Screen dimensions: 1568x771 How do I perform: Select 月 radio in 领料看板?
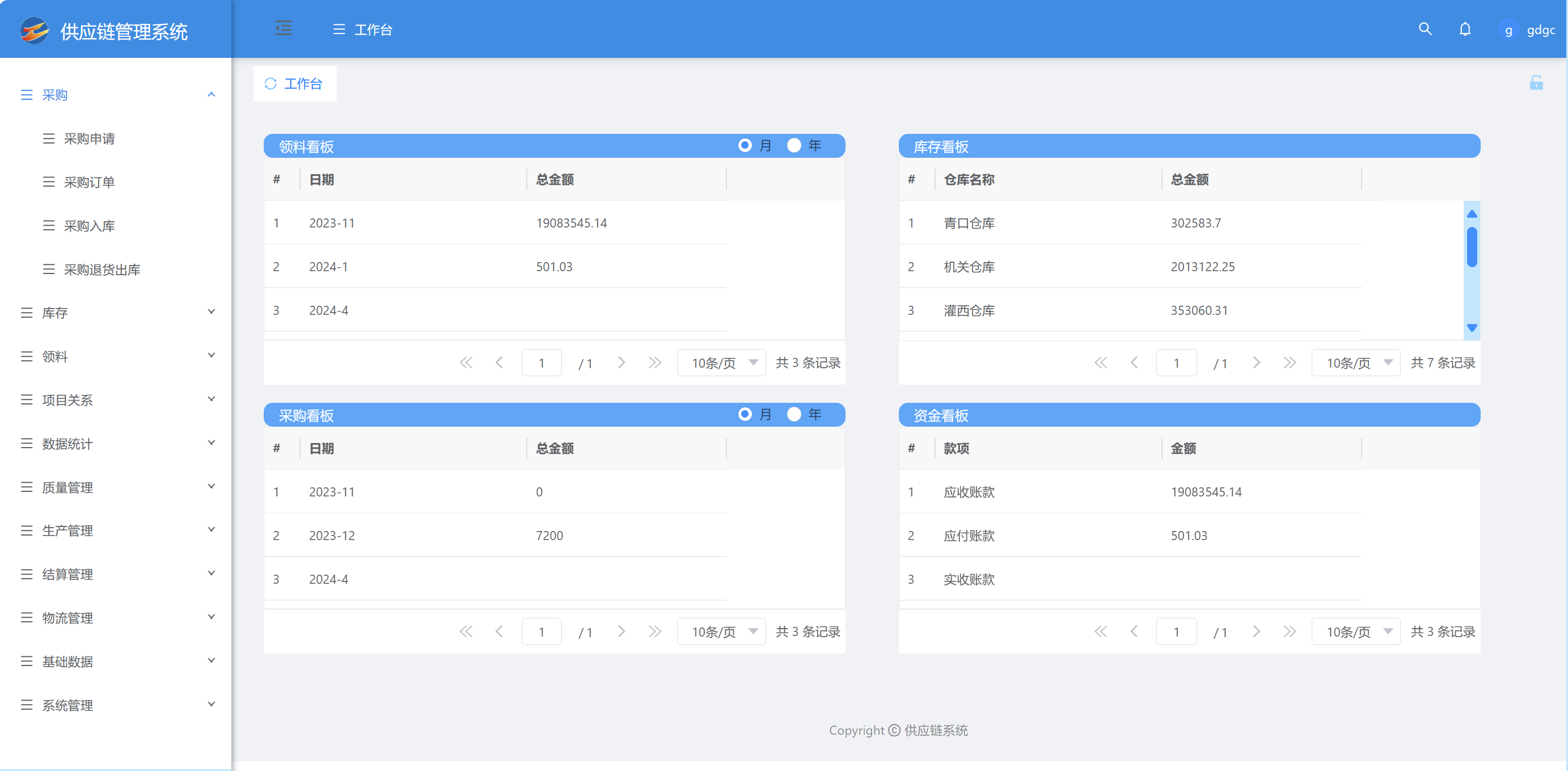point(745,146)
